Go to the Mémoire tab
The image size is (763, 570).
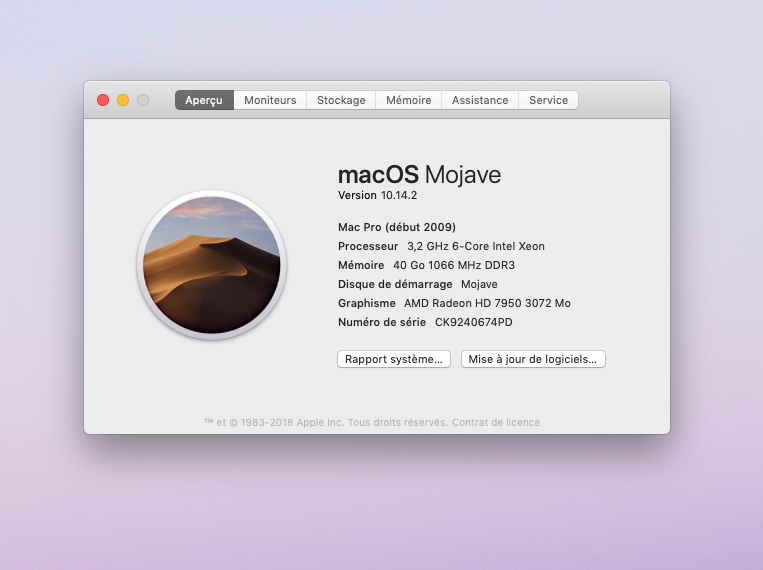tap(408, 100)
